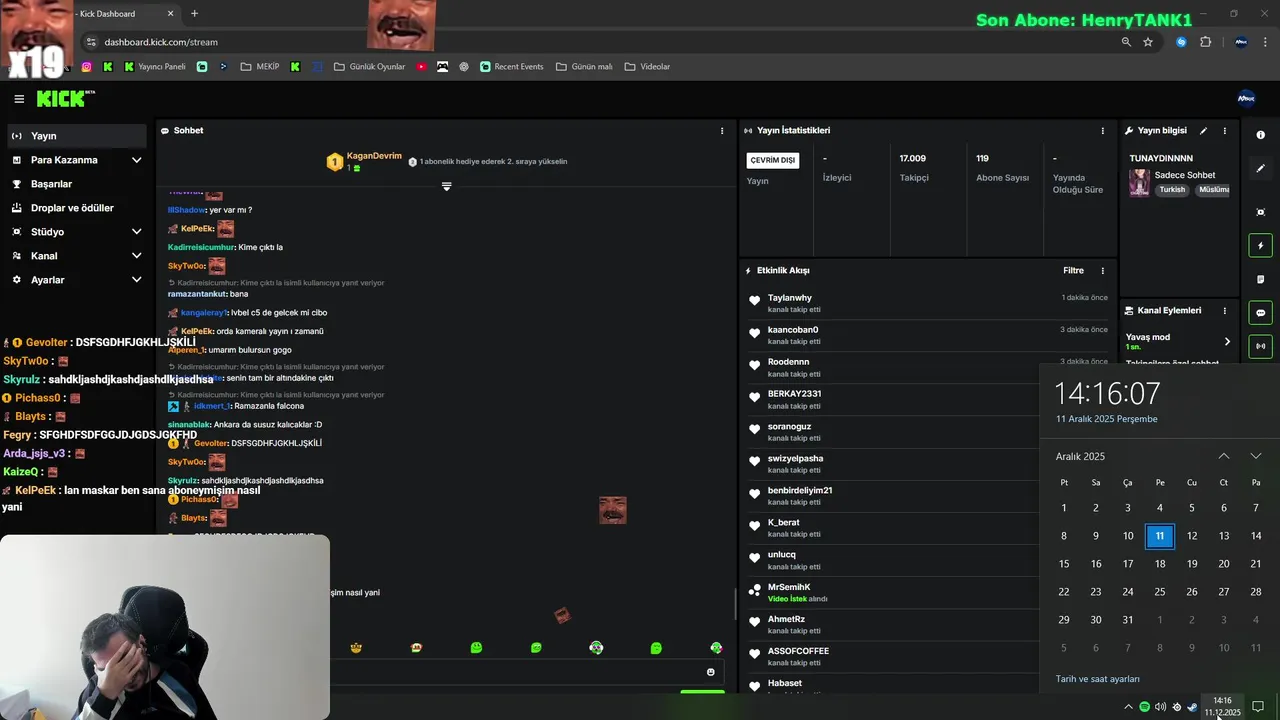Screen dimensions: 1280x720
Task: Open the Videolar bookmark folder
Action: click(647, 67)
